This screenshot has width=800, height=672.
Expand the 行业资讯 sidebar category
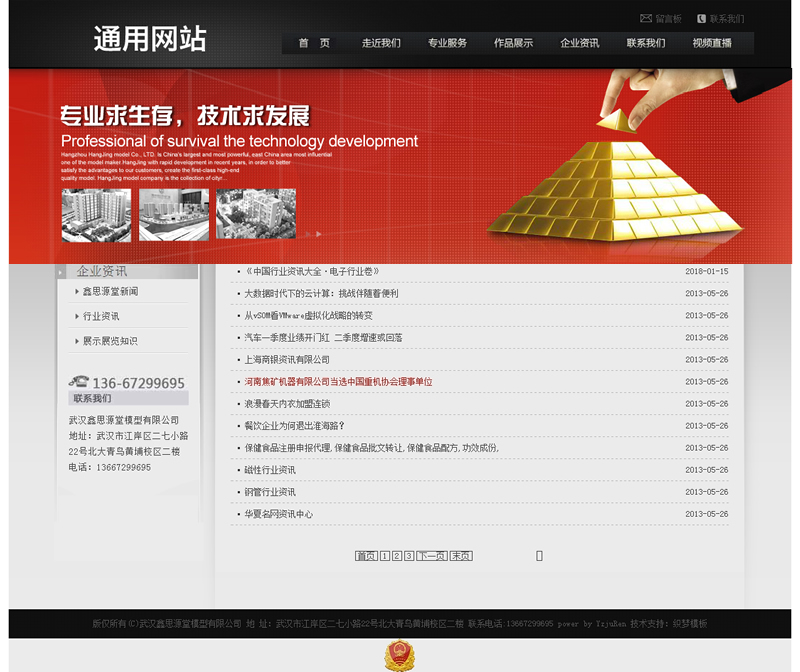(101, 316)
